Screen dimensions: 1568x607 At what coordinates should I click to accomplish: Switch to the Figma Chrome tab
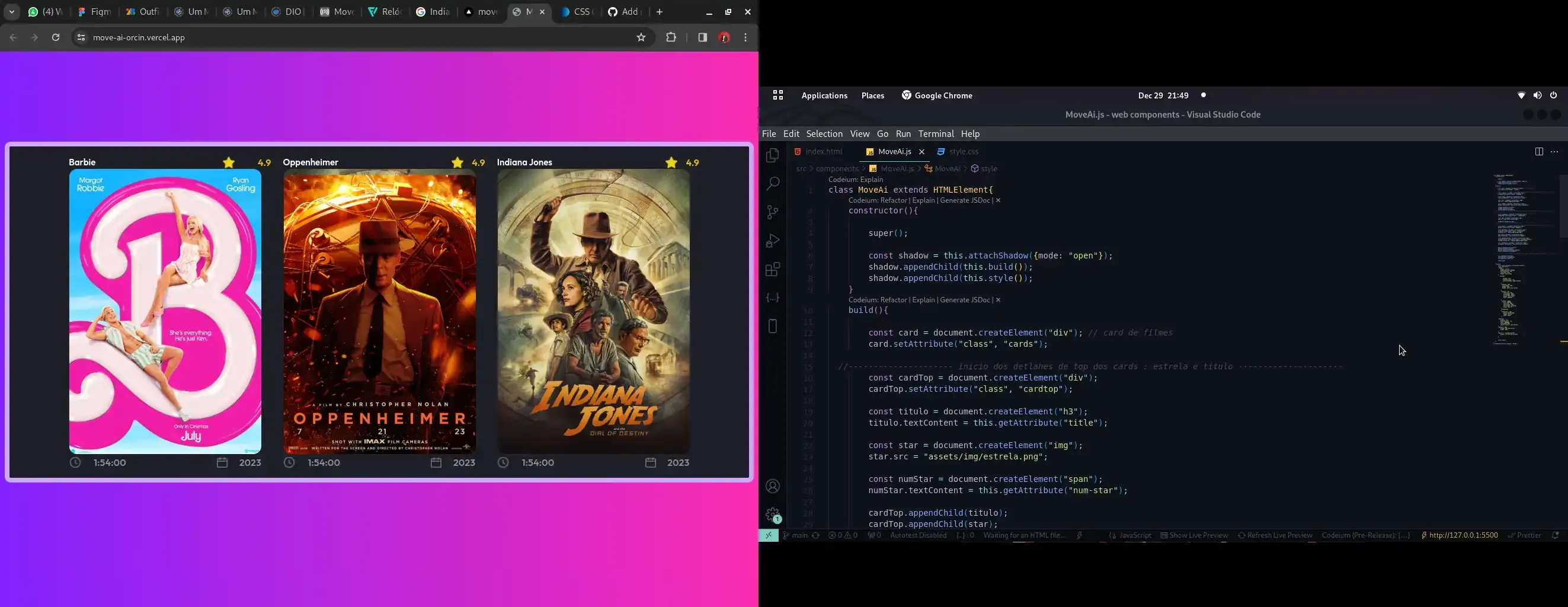click(94, 12)
